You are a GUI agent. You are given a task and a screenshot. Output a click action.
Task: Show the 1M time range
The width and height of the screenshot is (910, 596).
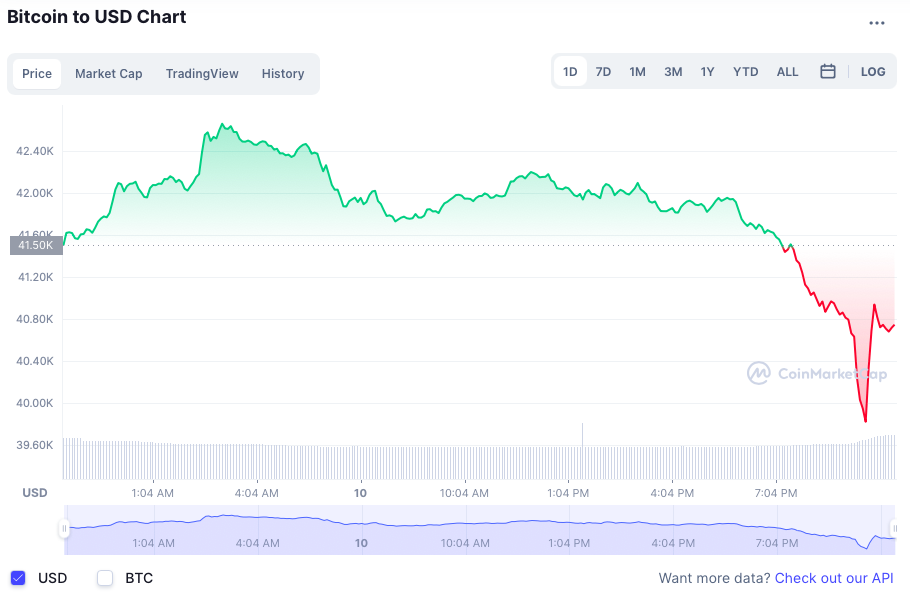637,72
